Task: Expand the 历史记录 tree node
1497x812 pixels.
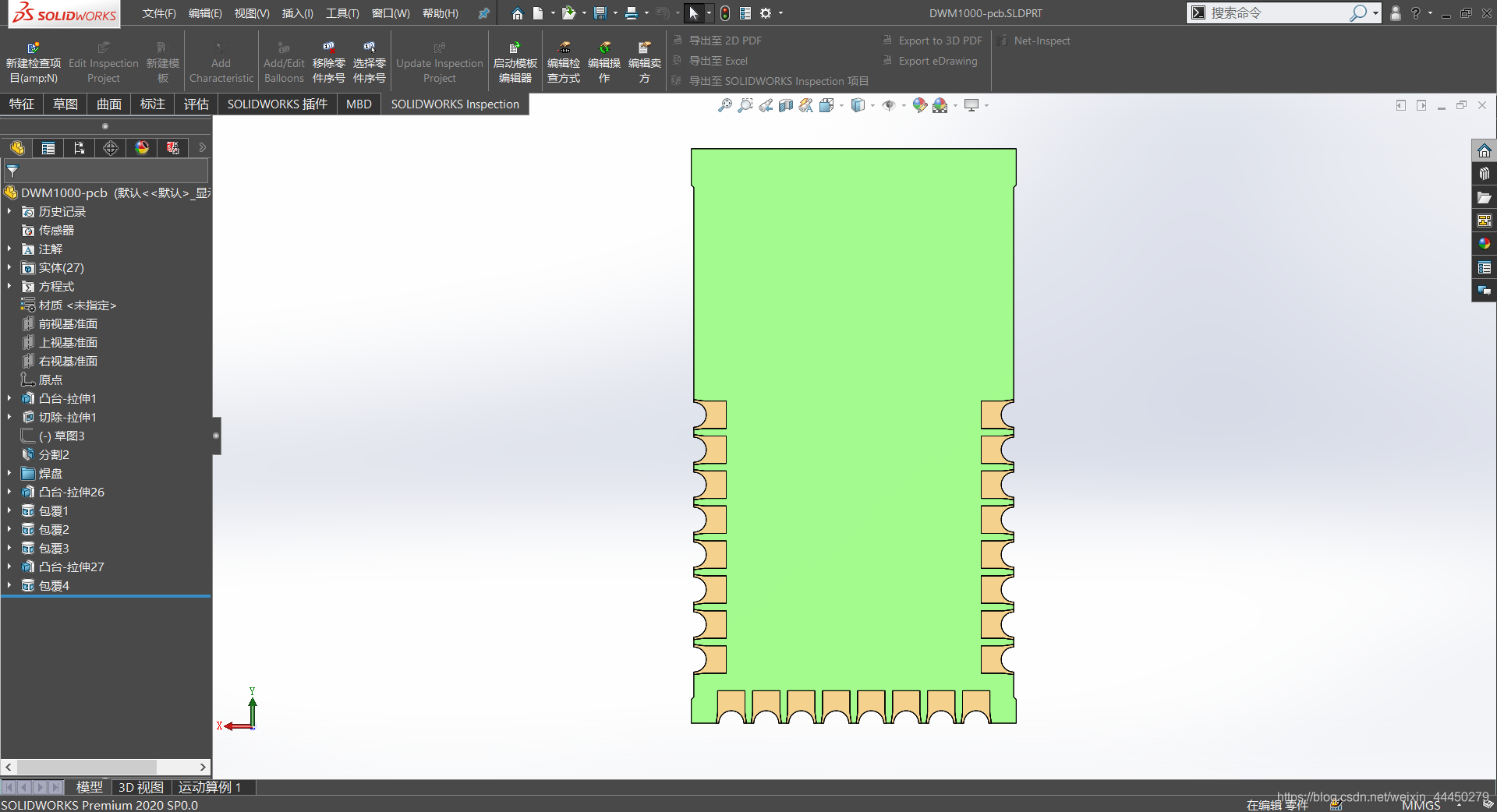Action: coord(9,211)
